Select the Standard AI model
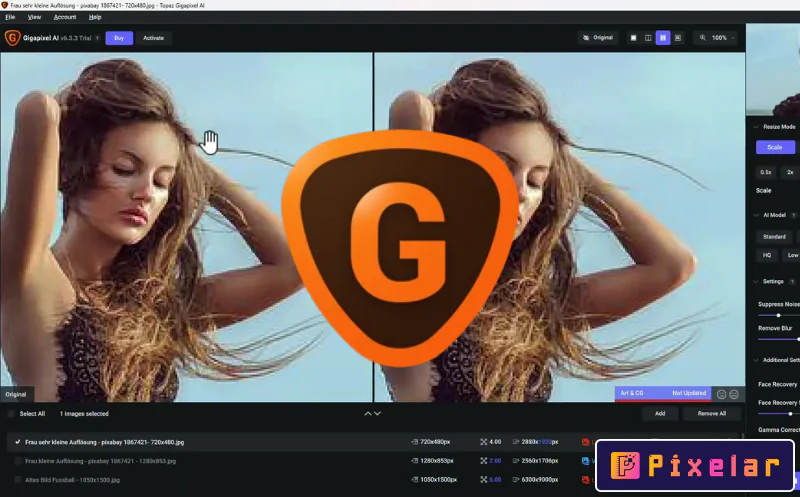The width and height of the screenshot is (800, 497). (774, 237)
